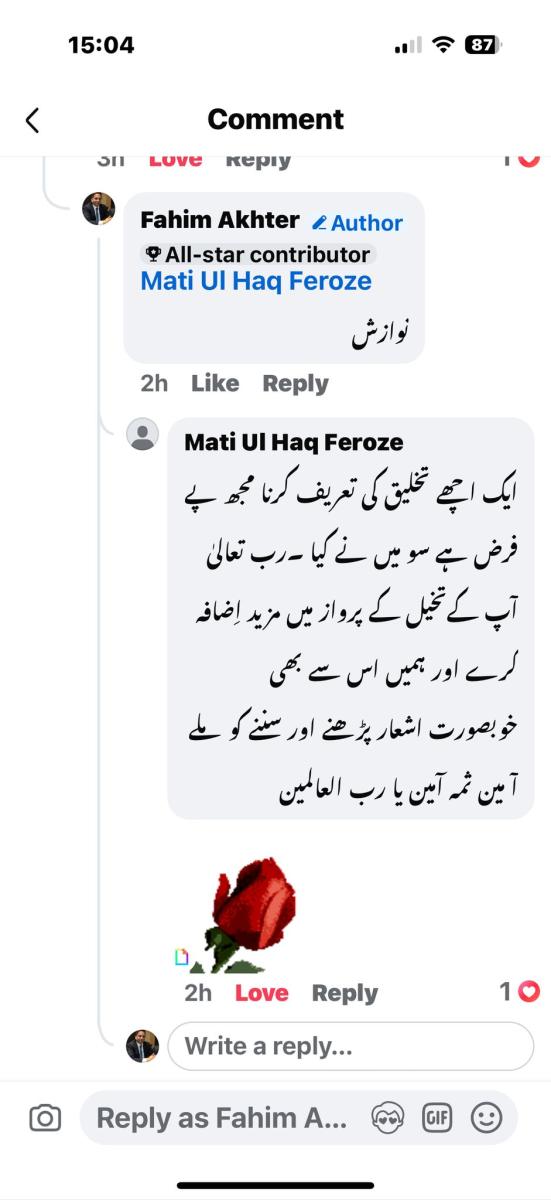Tap the back arrow chevron

click(32, 120)
